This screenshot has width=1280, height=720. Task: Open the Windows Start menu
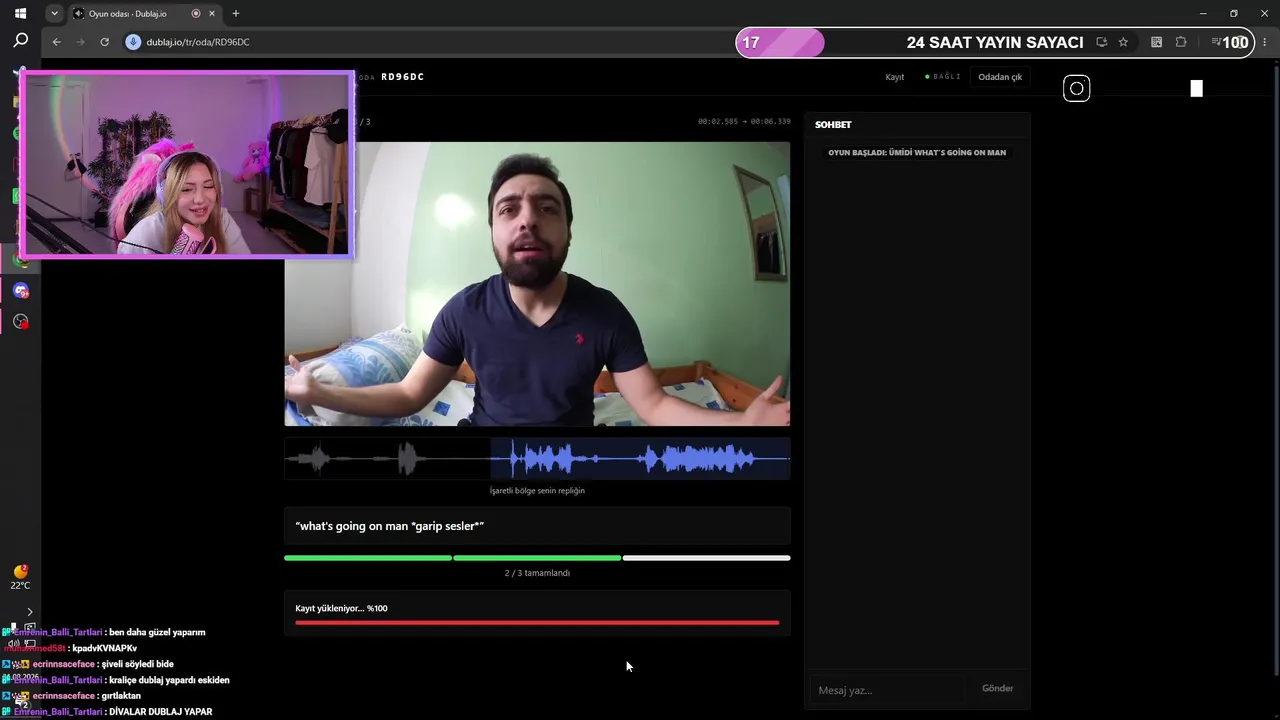point(20,14)
